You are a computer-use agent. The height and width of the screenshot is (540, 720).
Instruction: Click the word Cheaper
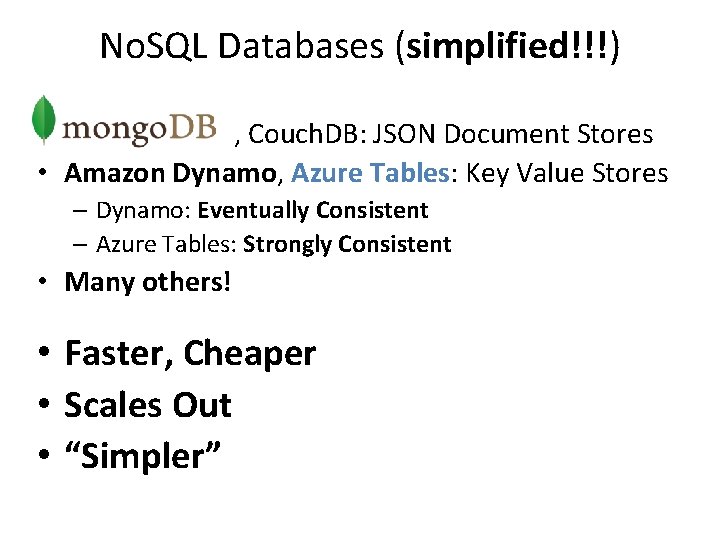pos(250,354)
